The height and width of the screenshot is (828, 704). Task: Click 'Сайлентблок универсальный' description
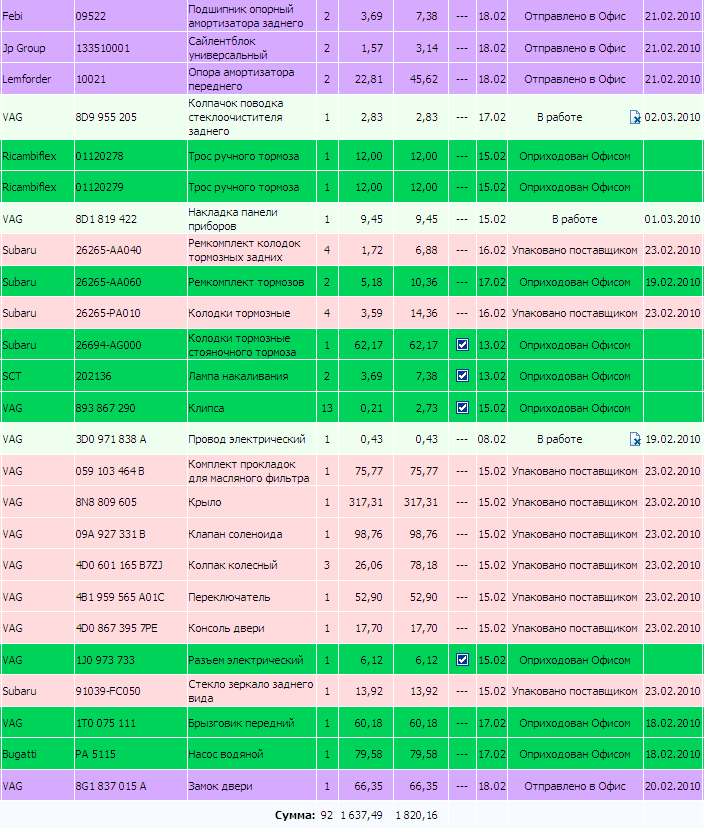click(x=228, y=48)
